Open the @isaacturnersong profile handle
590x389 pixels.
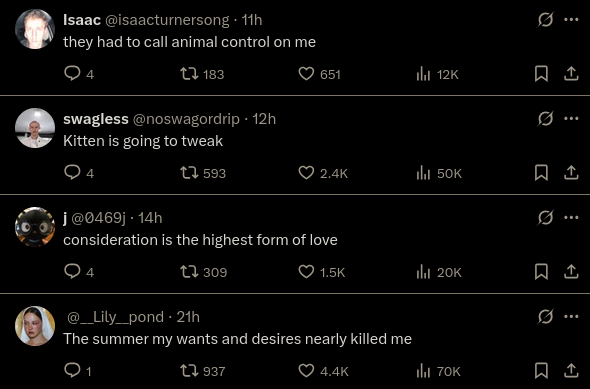(x=167, y=20)
